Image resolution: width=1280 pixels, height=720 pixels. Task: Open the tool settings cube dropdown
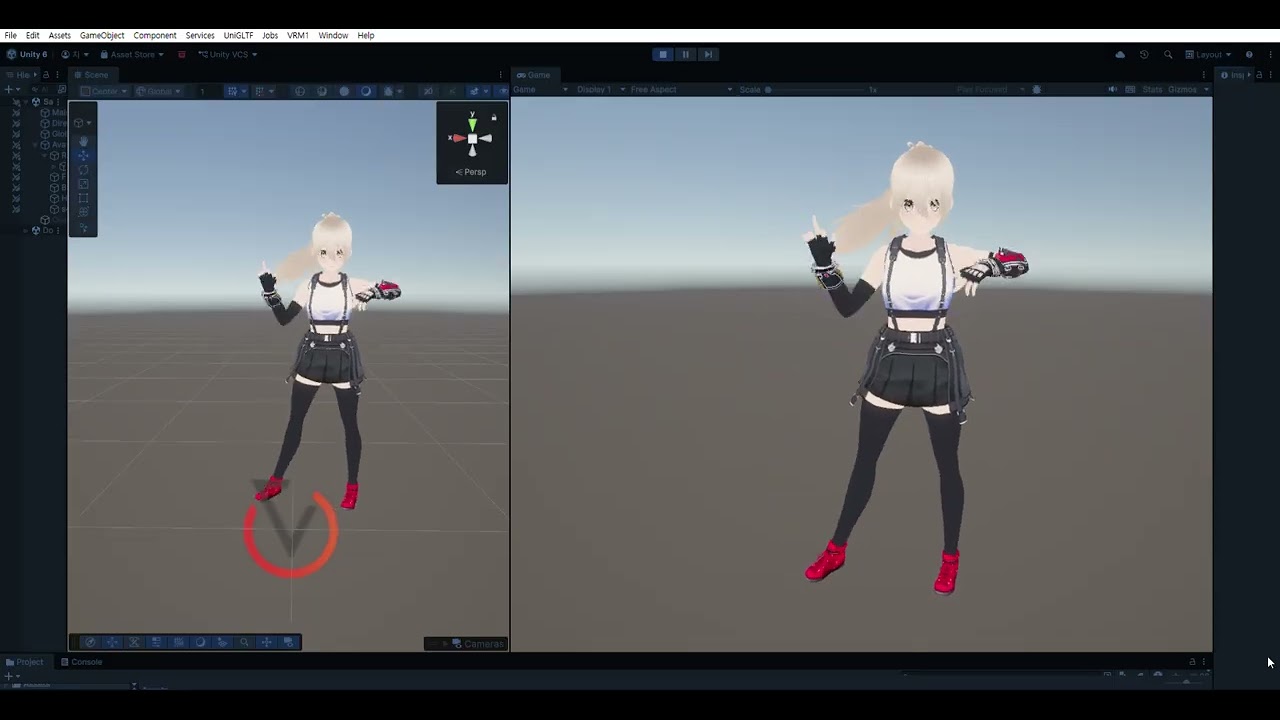tap(83, 123)
